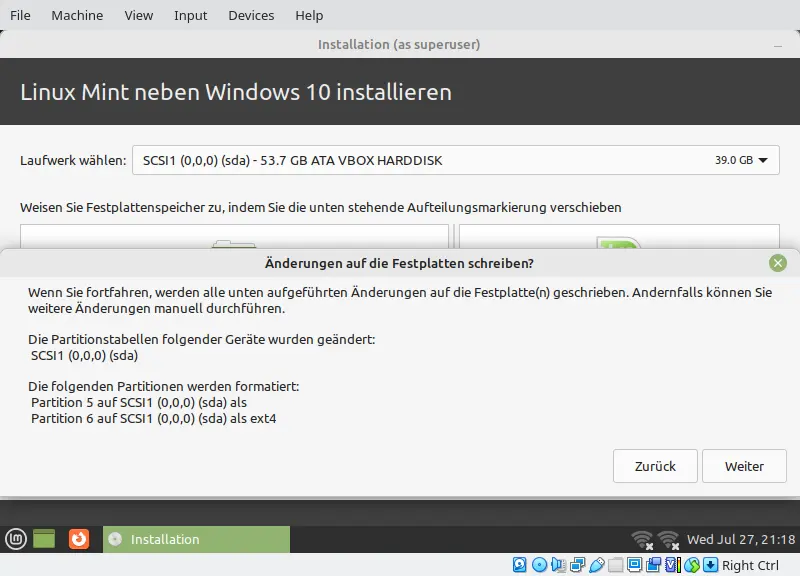The height and width of the screenshot is (576, 800).
Task: Click 'Partition 5 auf SCSI1 (0,0,0) (sda) als'
Action: (139, 402)
